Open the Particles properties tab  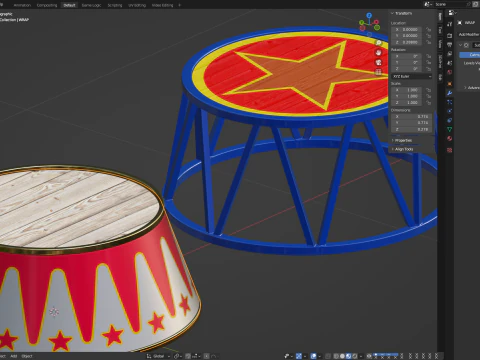tap(449, 102)
